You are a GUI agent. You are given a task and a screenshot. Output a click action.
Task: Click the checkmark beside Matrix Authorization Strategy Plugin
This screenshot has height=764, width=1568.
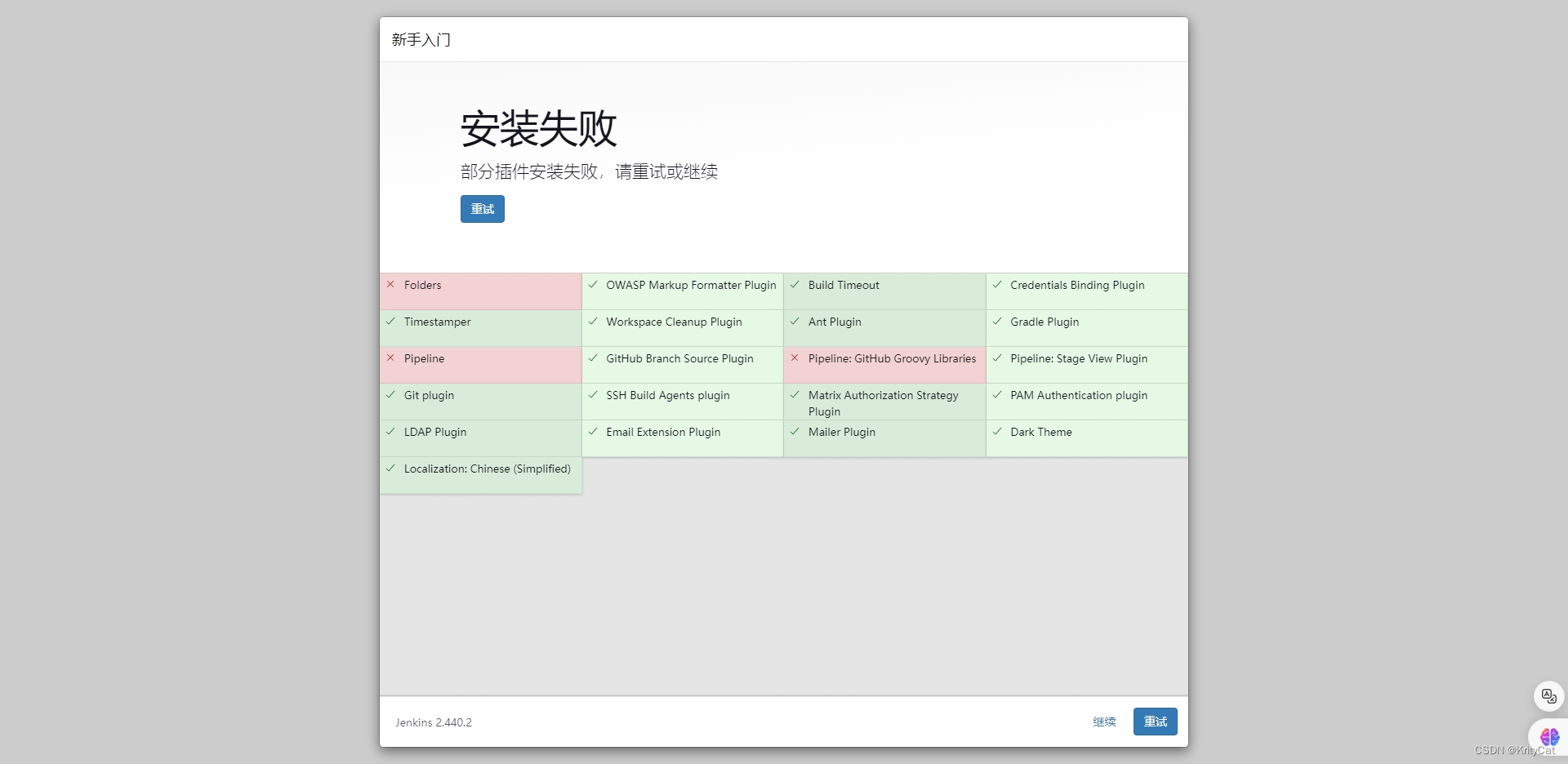795,394
